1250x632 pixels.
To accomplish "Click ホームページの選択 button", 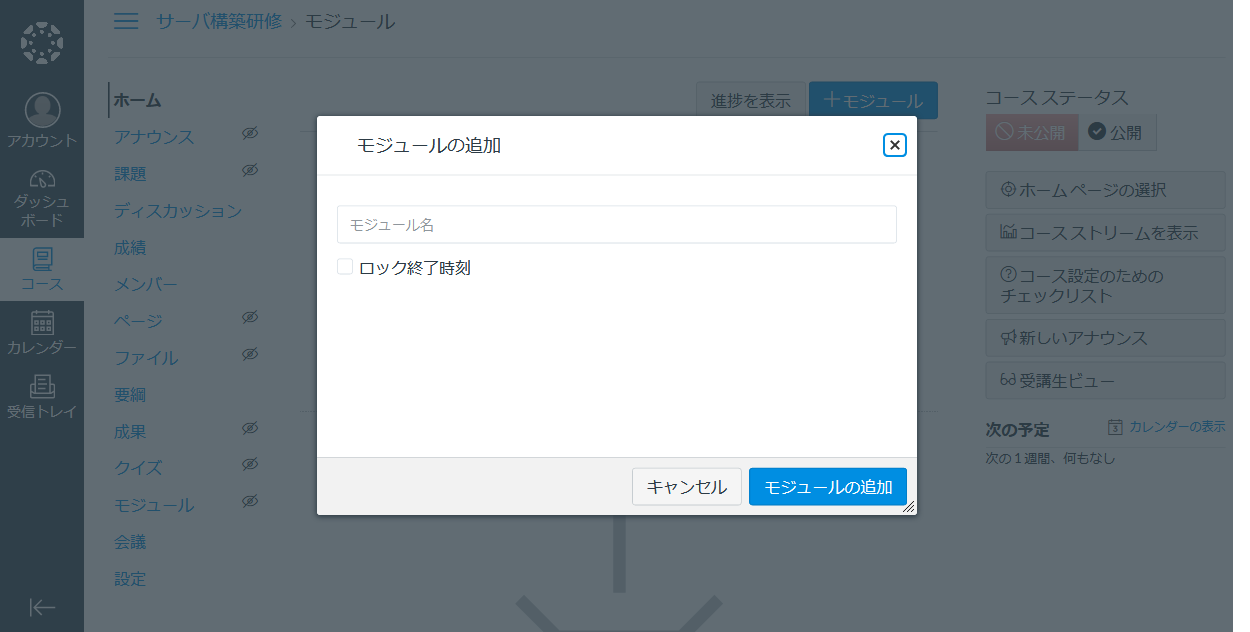I will (1105, 190).
